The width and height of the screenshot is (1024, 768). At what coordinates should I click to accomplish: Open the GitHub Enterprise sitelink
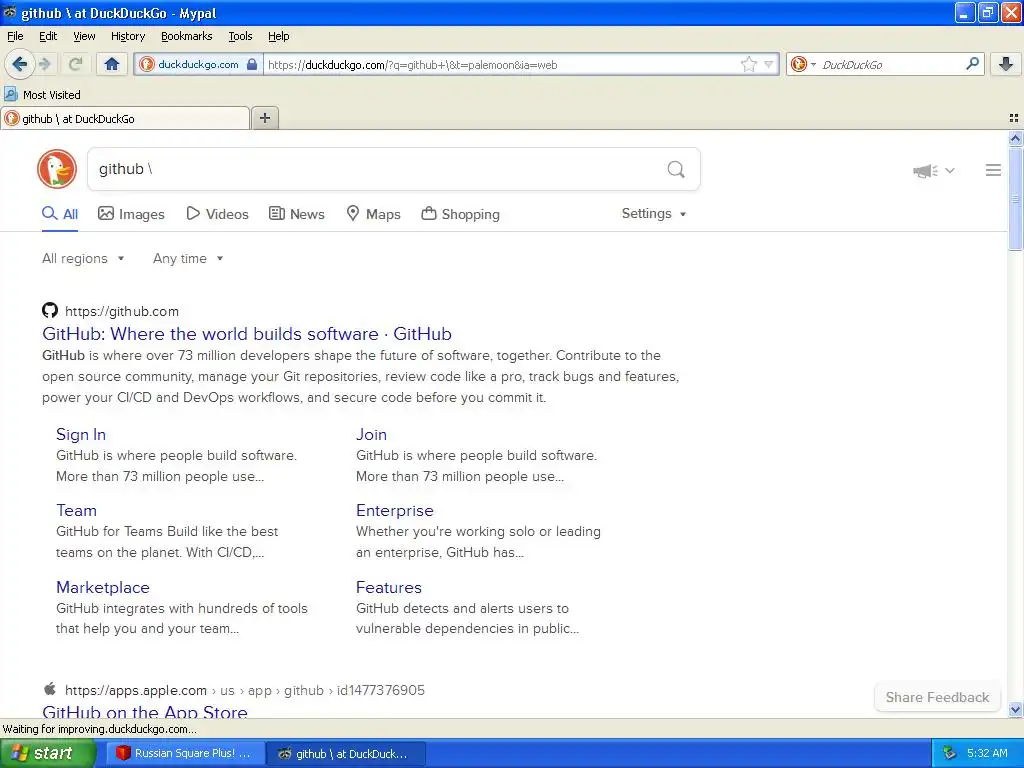(x=394, y=510)
